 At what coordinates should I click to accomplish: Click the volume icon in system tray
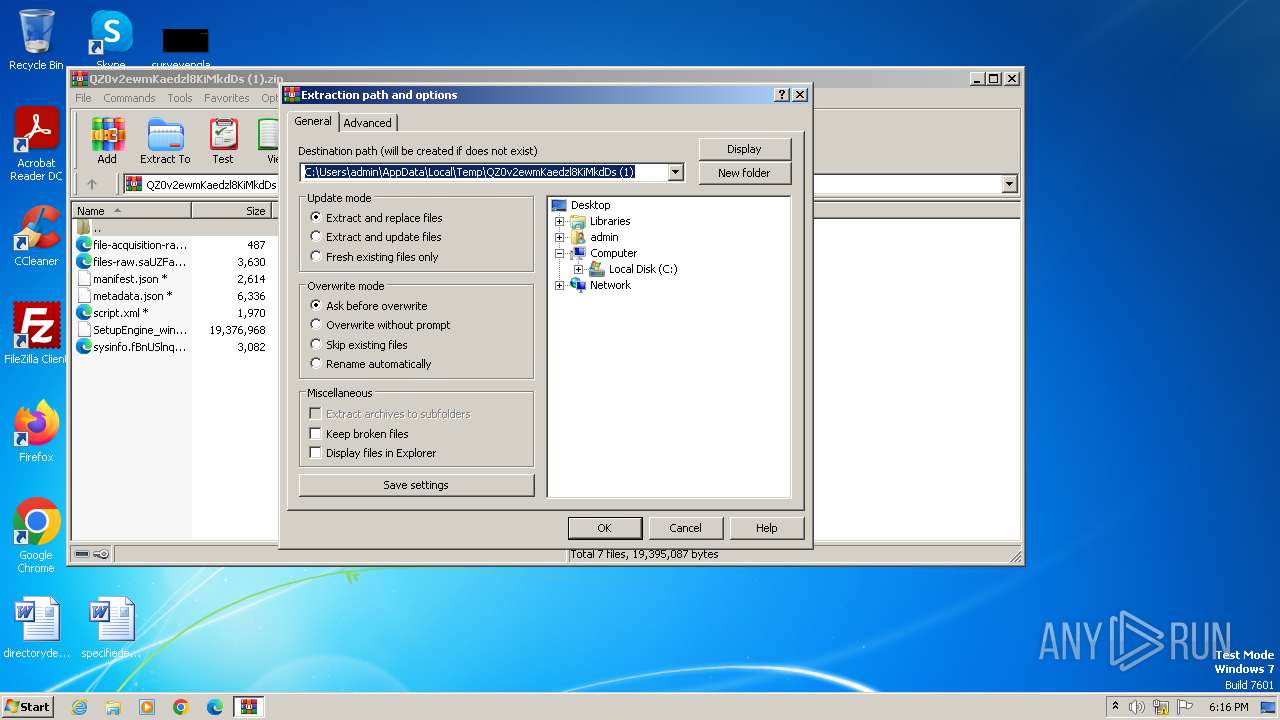click(1137, 707)
